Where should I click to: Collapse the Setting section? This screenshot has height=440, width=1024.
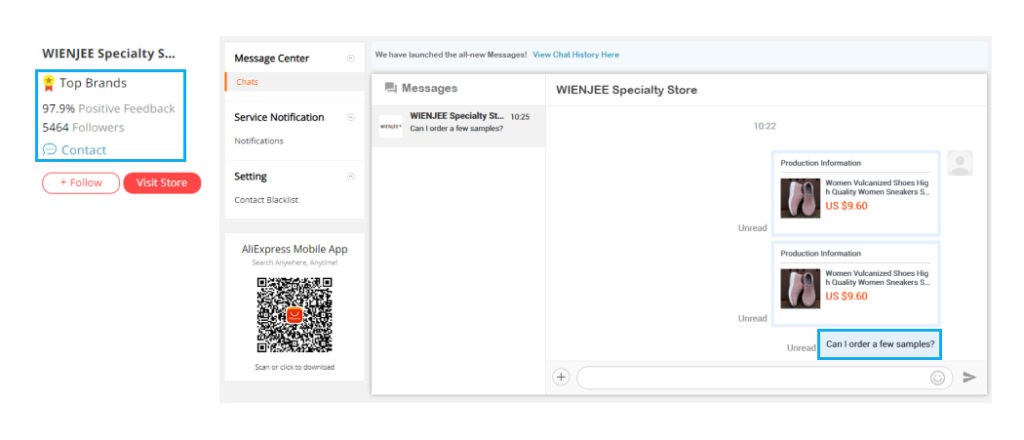point(351,176)
